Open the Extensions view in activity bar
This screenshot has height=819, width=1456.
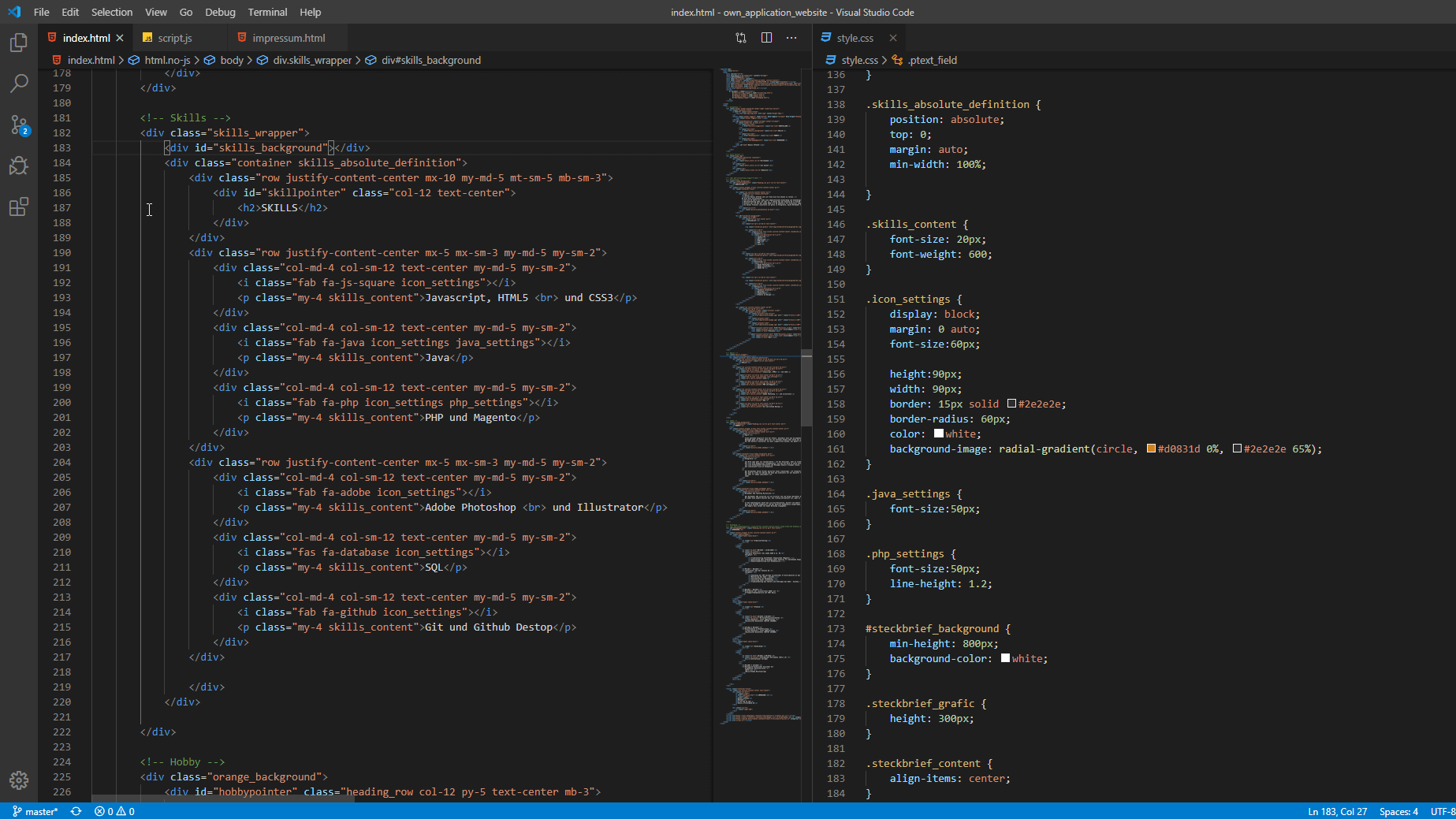coord(19,207)
